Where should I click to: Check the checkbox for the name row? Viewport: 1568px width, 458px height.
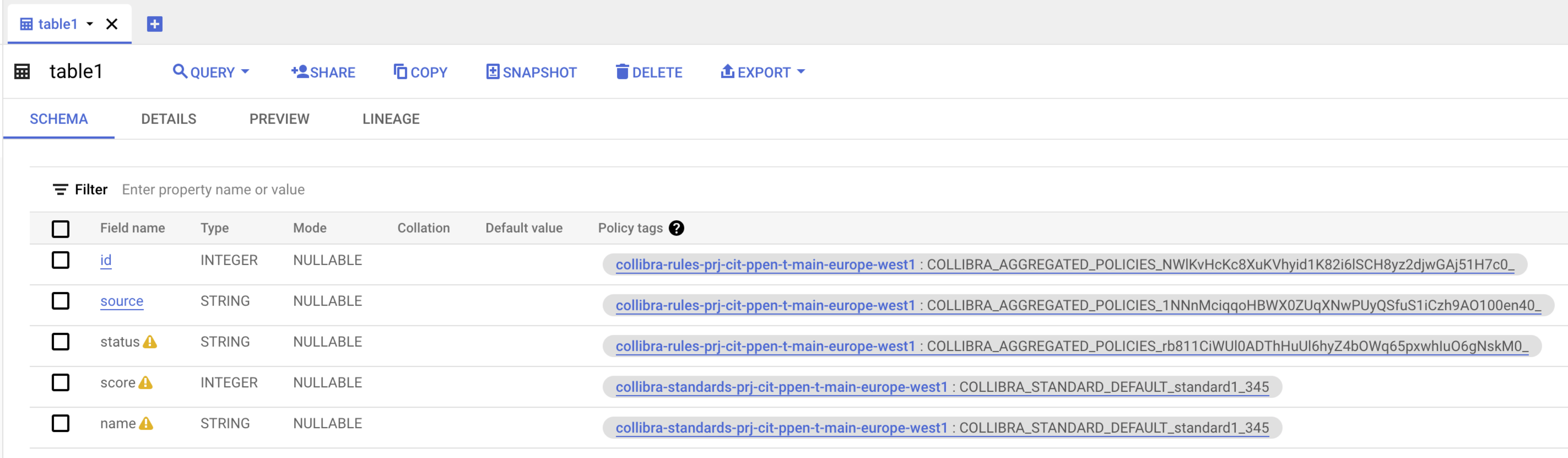point(60,423)
